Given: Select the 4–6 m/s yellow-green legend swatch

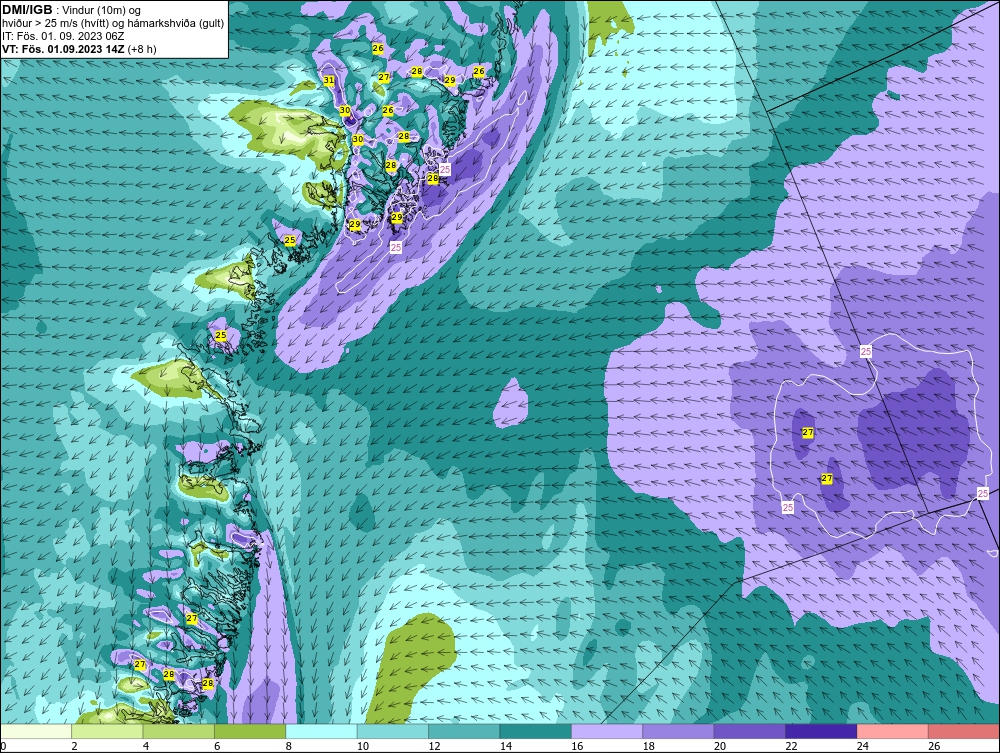Looking at the screenshot, I should coord(179,731).
